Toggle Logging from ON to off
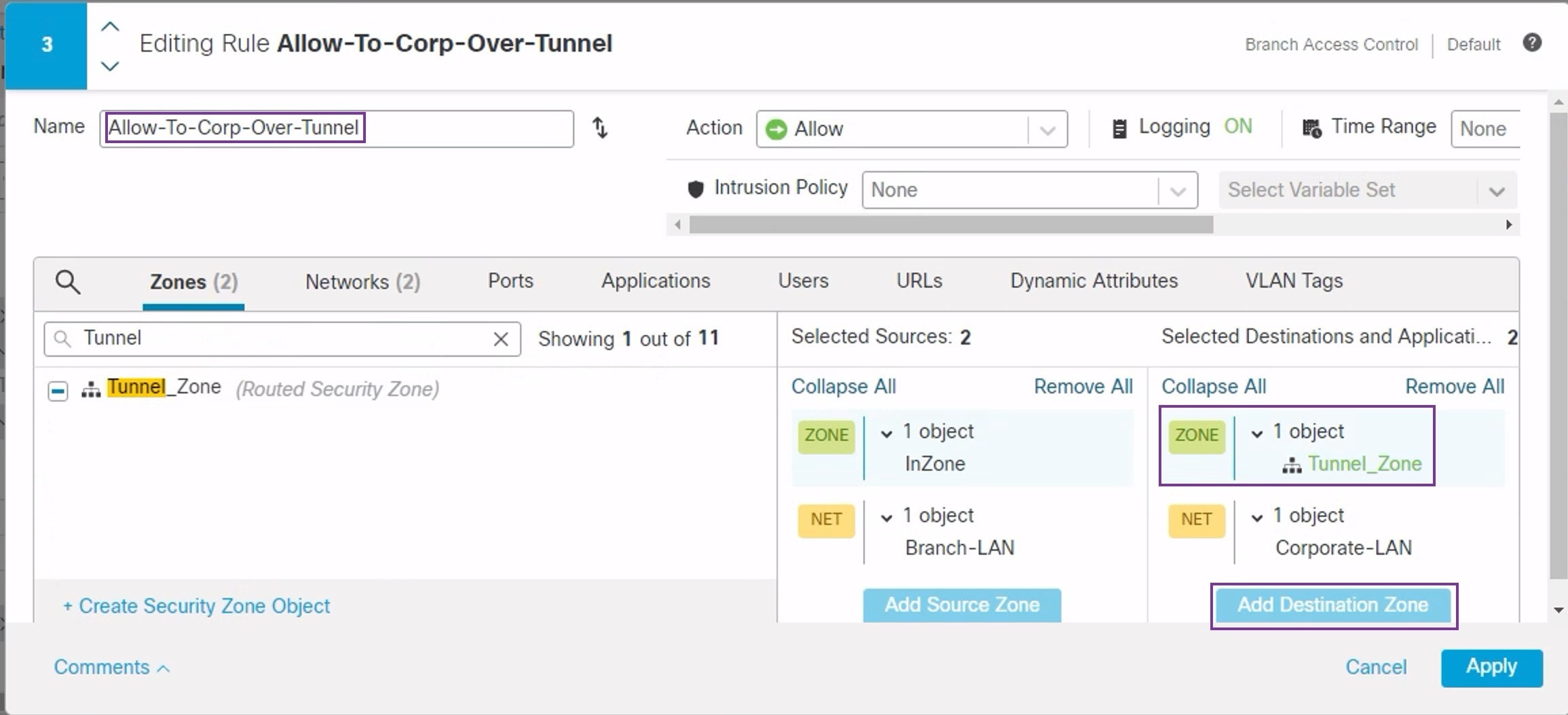The image size is (1568, 715). pyautogui.click(x=1238, y=126)
